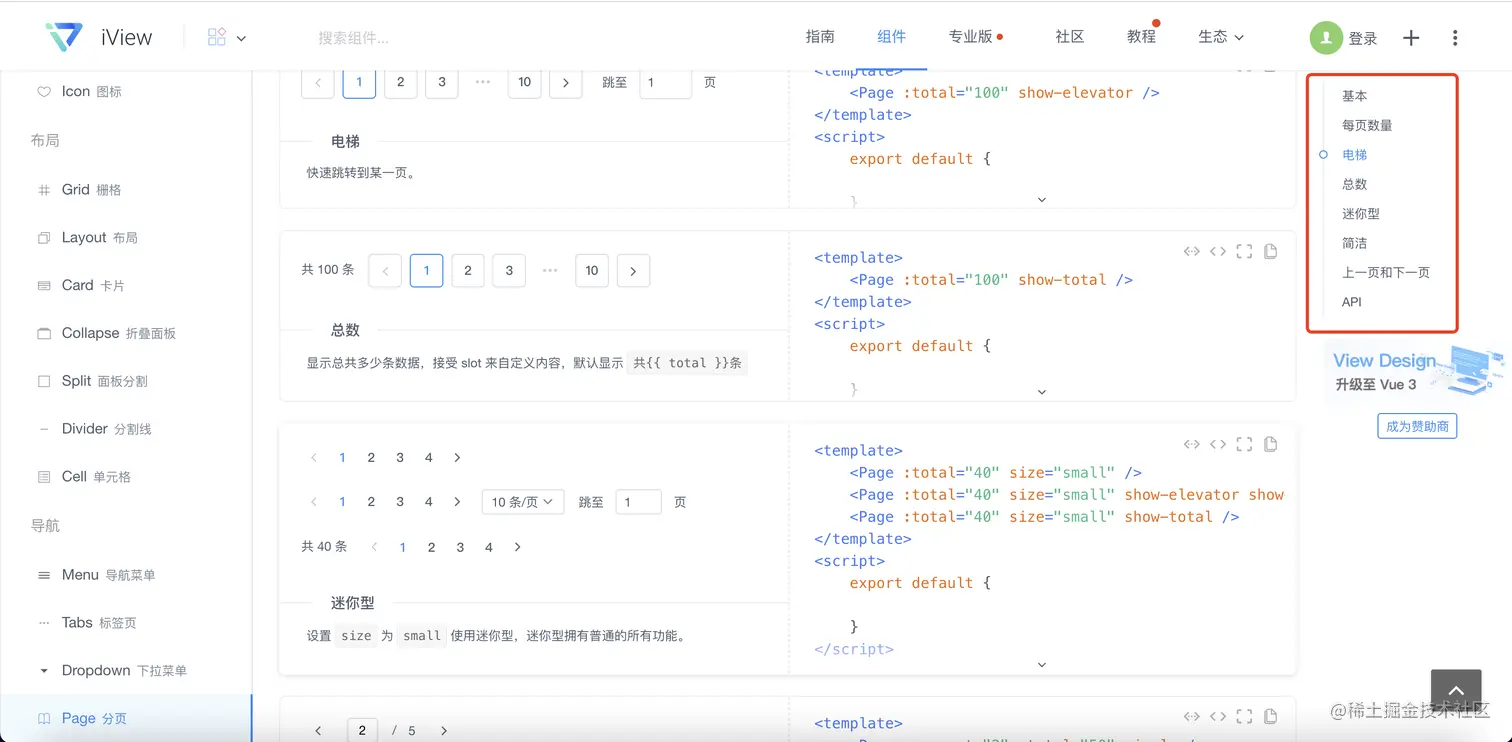Expand the code under the 总数 demo
The width and height of the screenshot is (1512, 742).
pyautogui.click(x=1042, y=393)
